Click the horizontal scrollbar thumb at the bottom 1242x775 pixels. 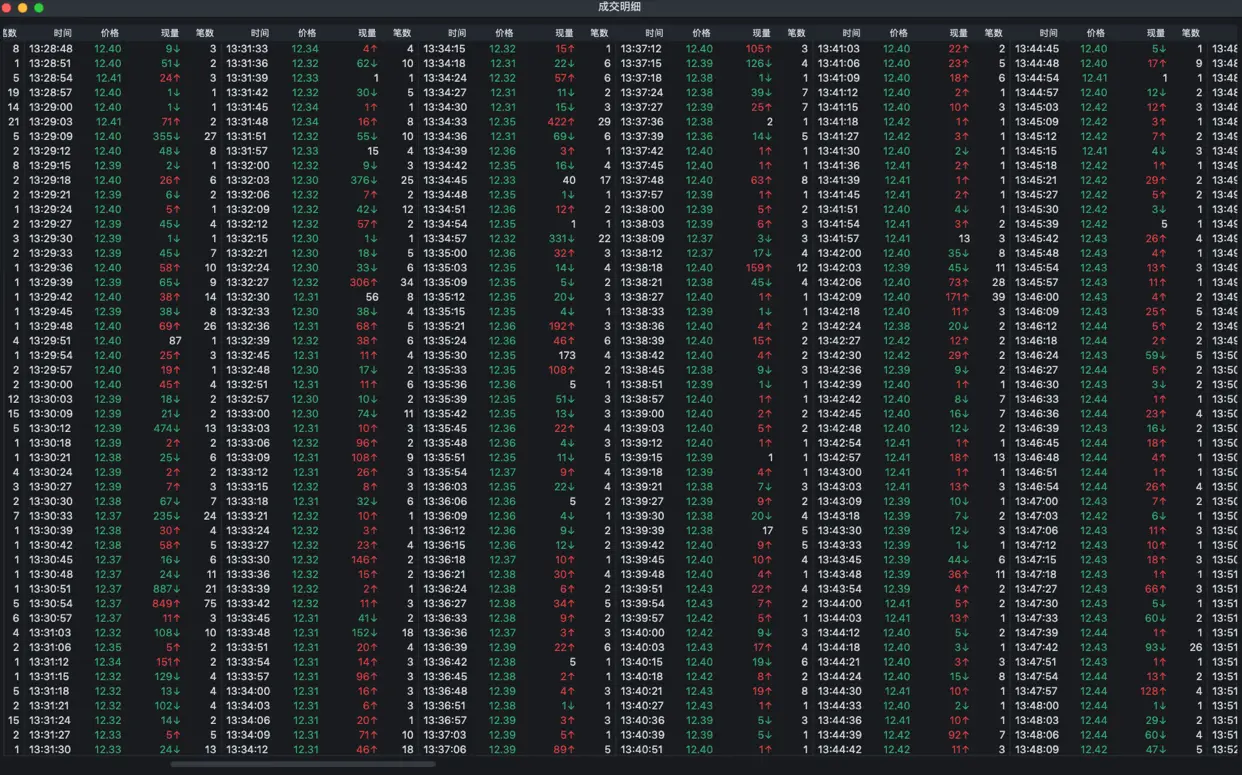(303, 765)
